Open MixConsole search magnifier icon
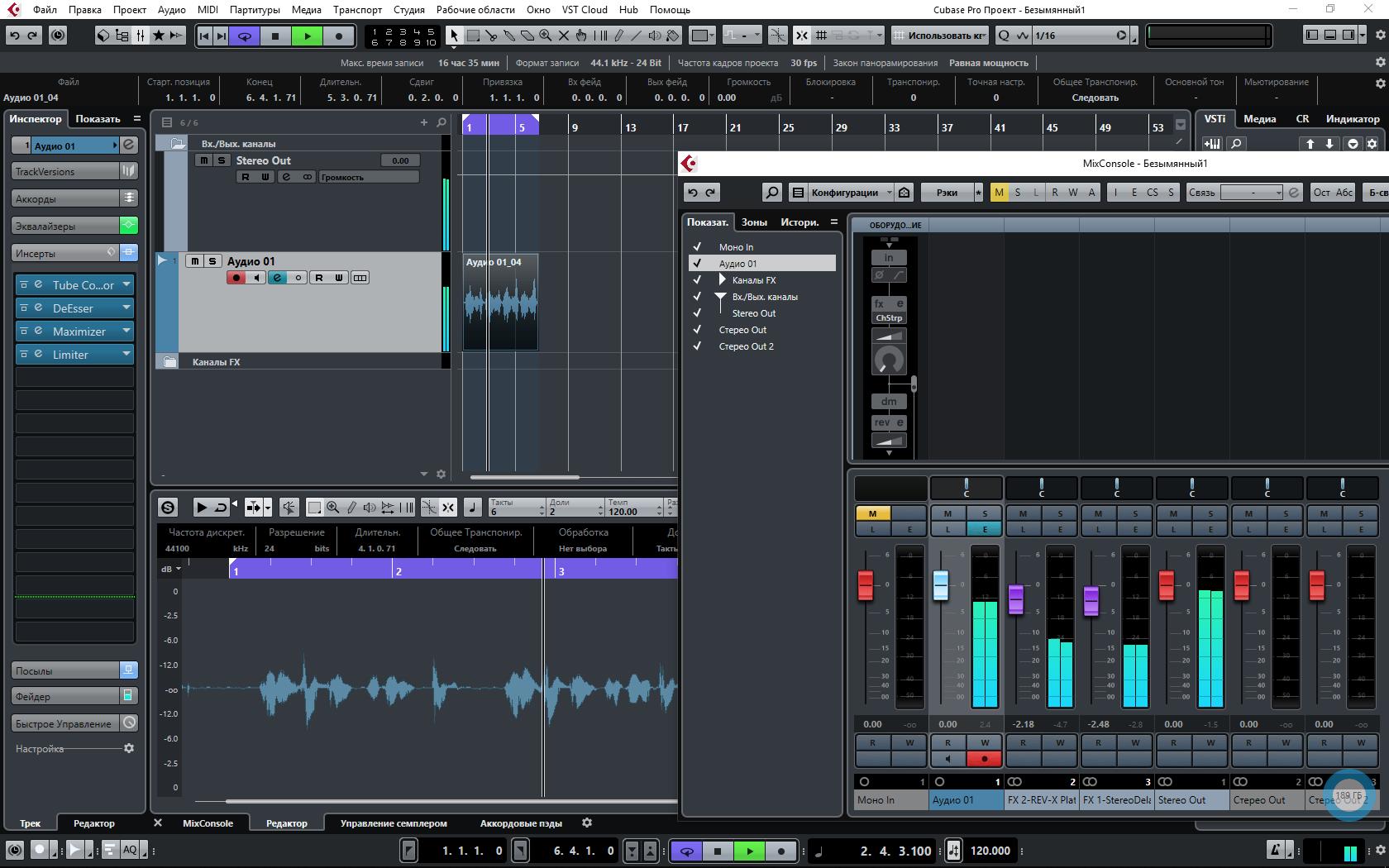The image size is (1389, 868). (771, 193)
